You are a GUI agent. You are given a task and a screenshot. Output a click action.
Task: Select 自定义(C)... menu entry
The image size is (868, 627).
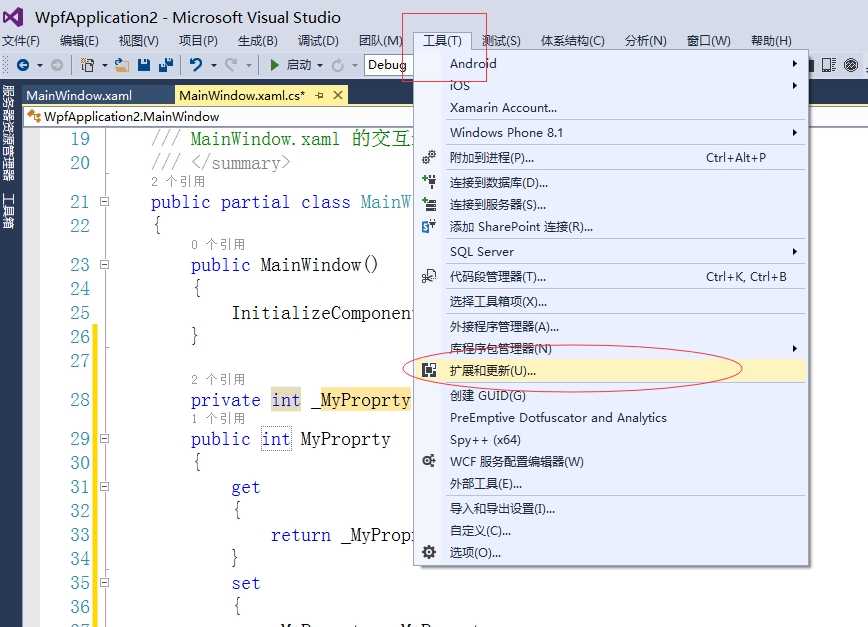609,531
